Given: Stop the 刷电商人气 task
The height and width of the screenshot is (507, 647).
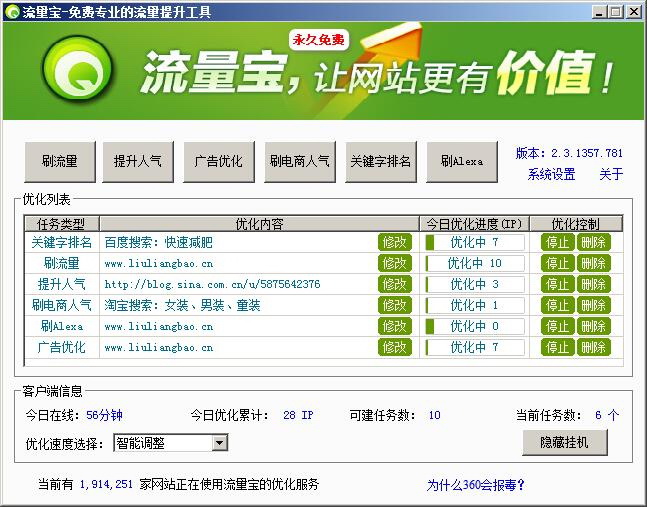Looking at the screenshot, I should tap(557, 305).
